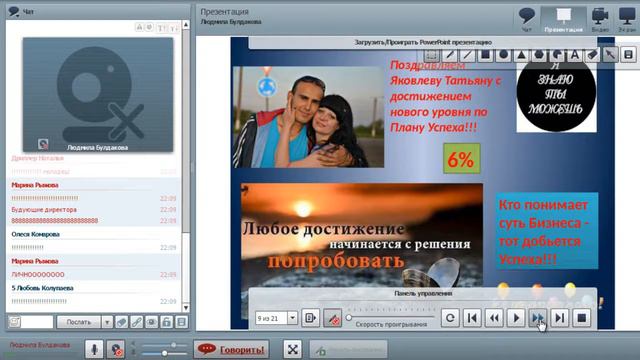Image resolution: width=640 pixels, height=360 pixels.
Task: Switch to Чат view tab
Action: coord(527,19)
